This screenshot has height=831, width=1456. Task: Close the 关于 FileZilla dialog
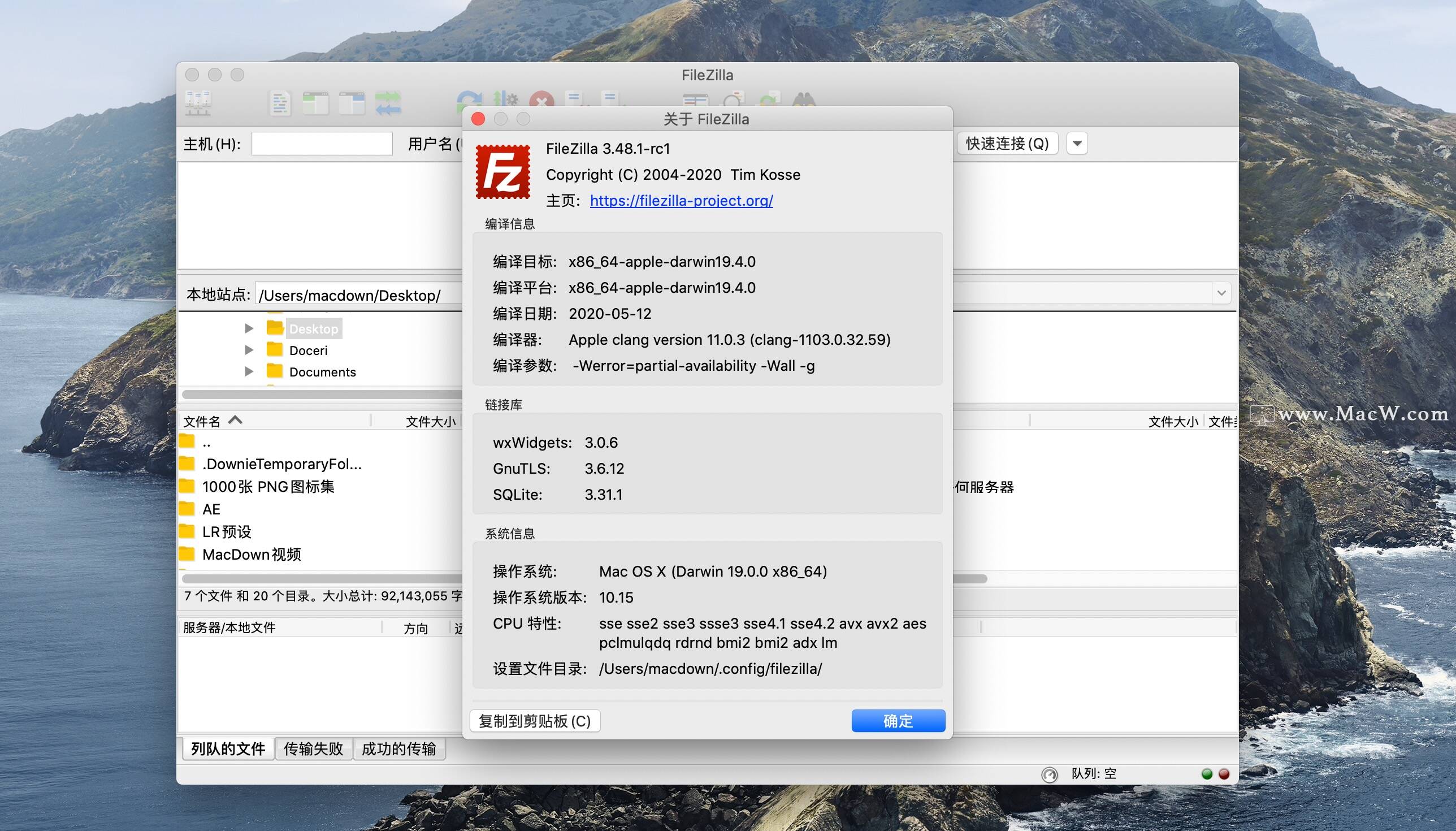click(x=478, y=119)
